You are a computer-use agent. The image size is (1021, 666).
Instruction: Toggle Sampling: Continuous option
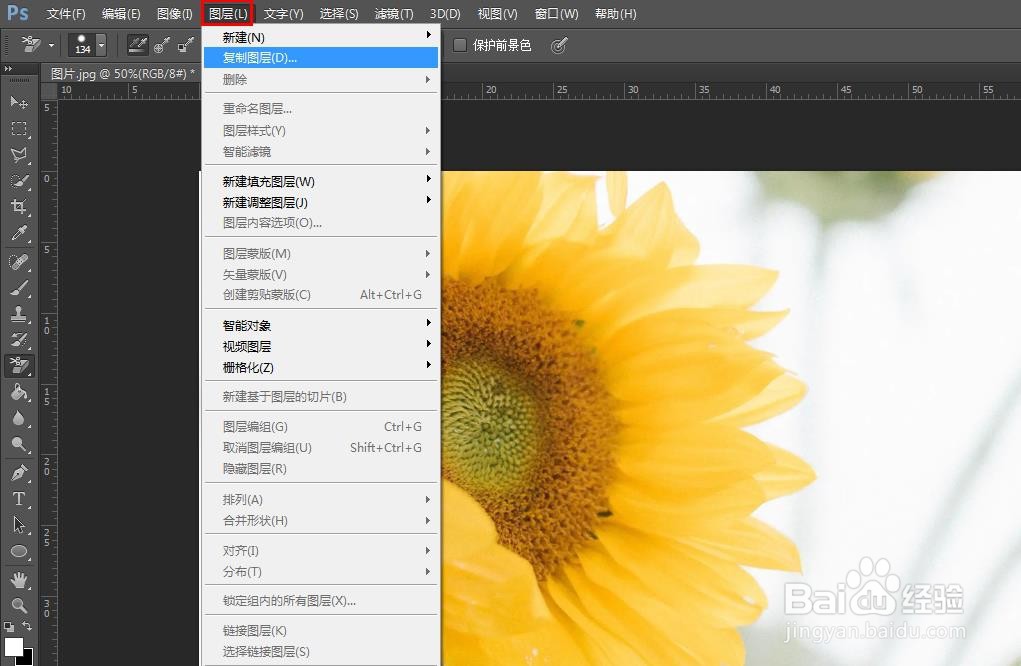click(x=137, y=44)
